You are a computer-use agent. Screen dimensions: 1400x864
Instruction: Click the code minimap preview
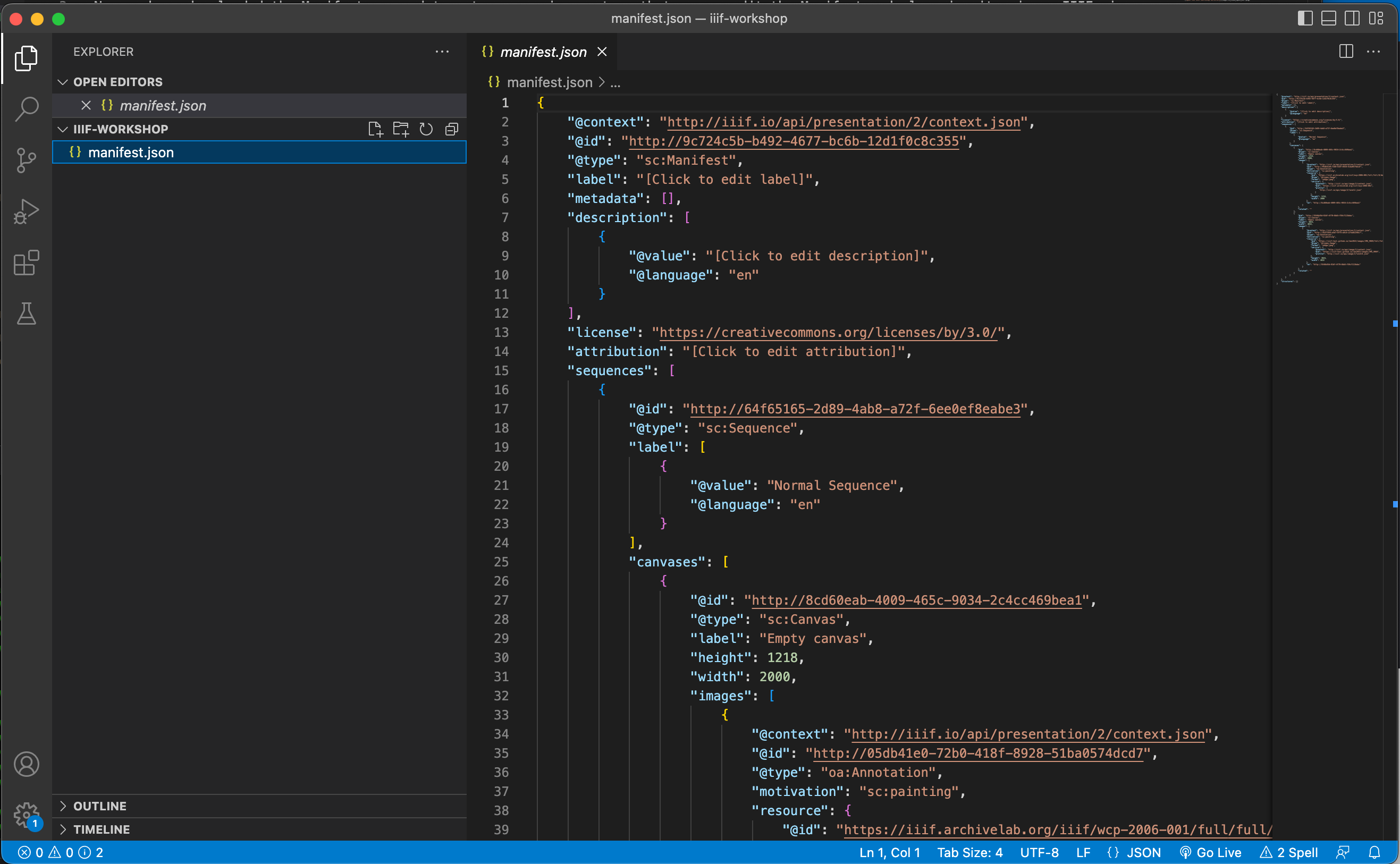1330,189
